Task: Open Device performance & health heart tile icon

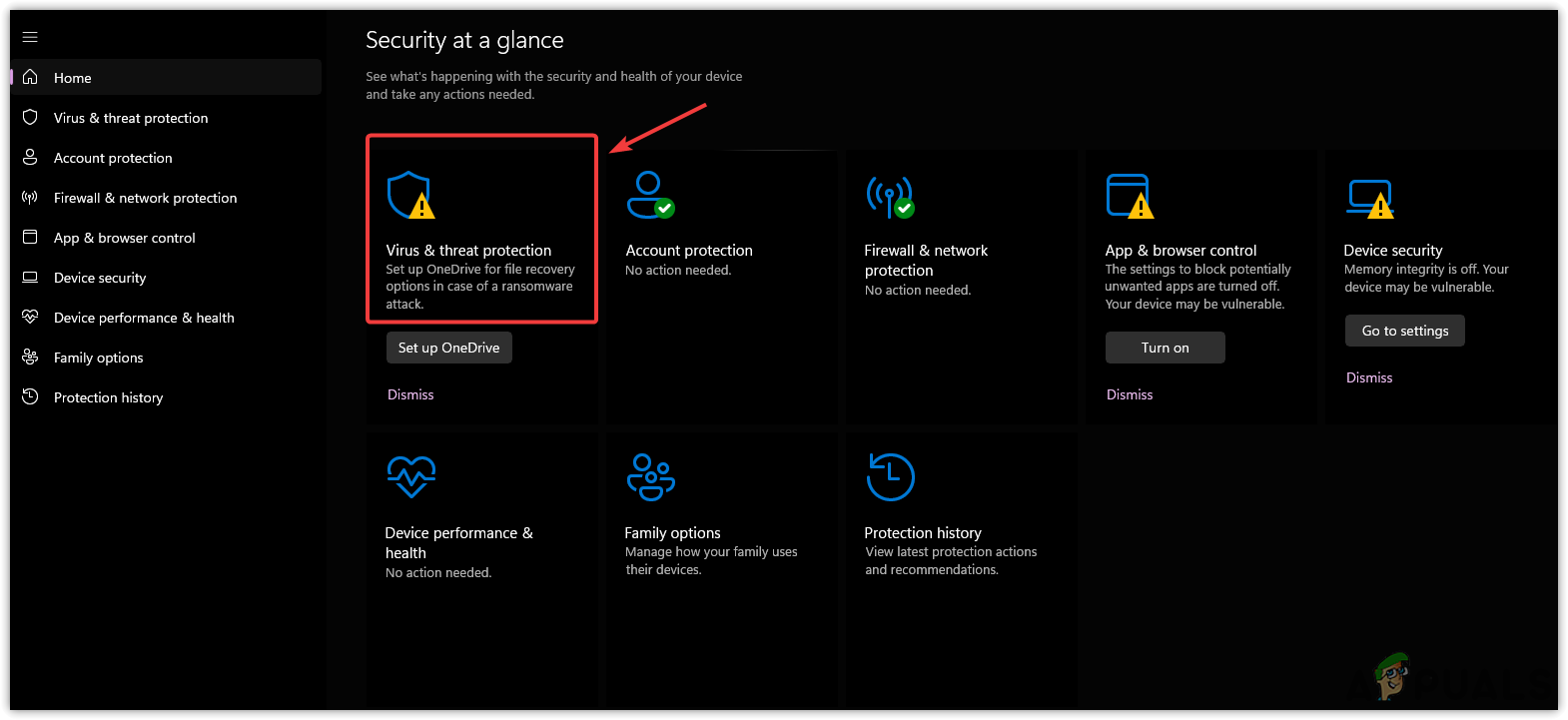Action: click(410, 476)
